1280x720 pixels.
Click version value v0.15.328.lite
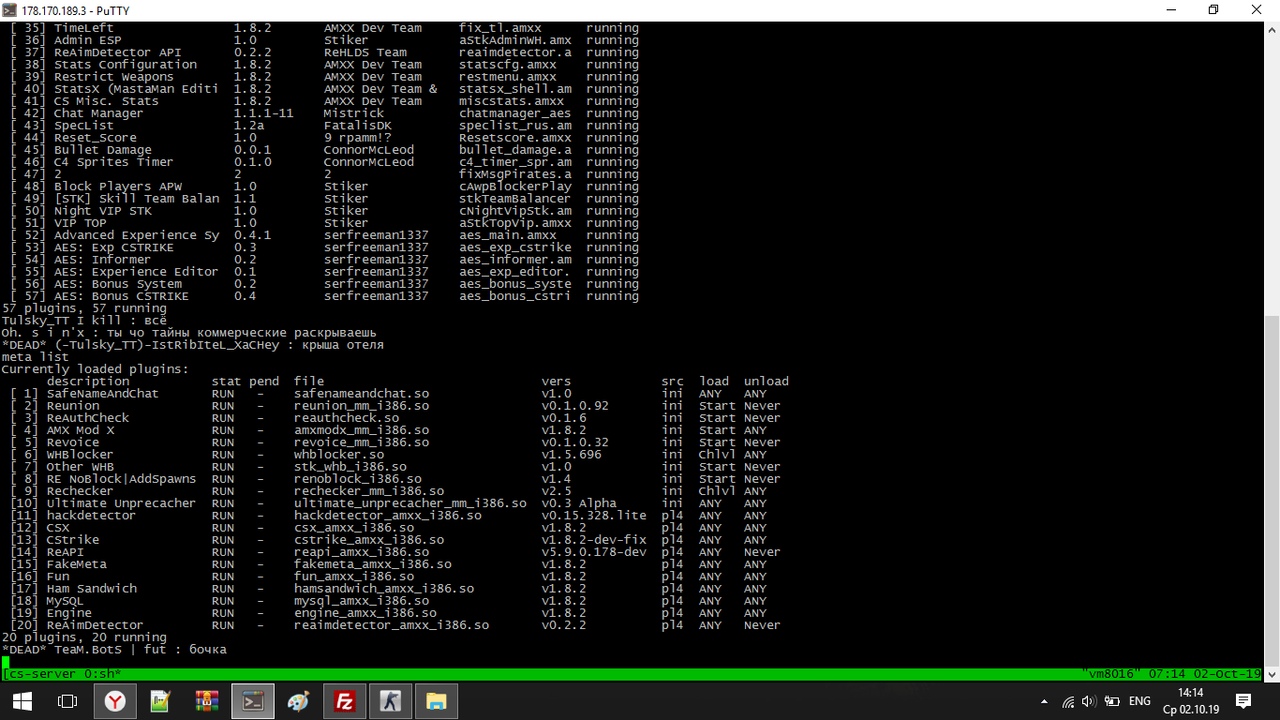point(594,515)
